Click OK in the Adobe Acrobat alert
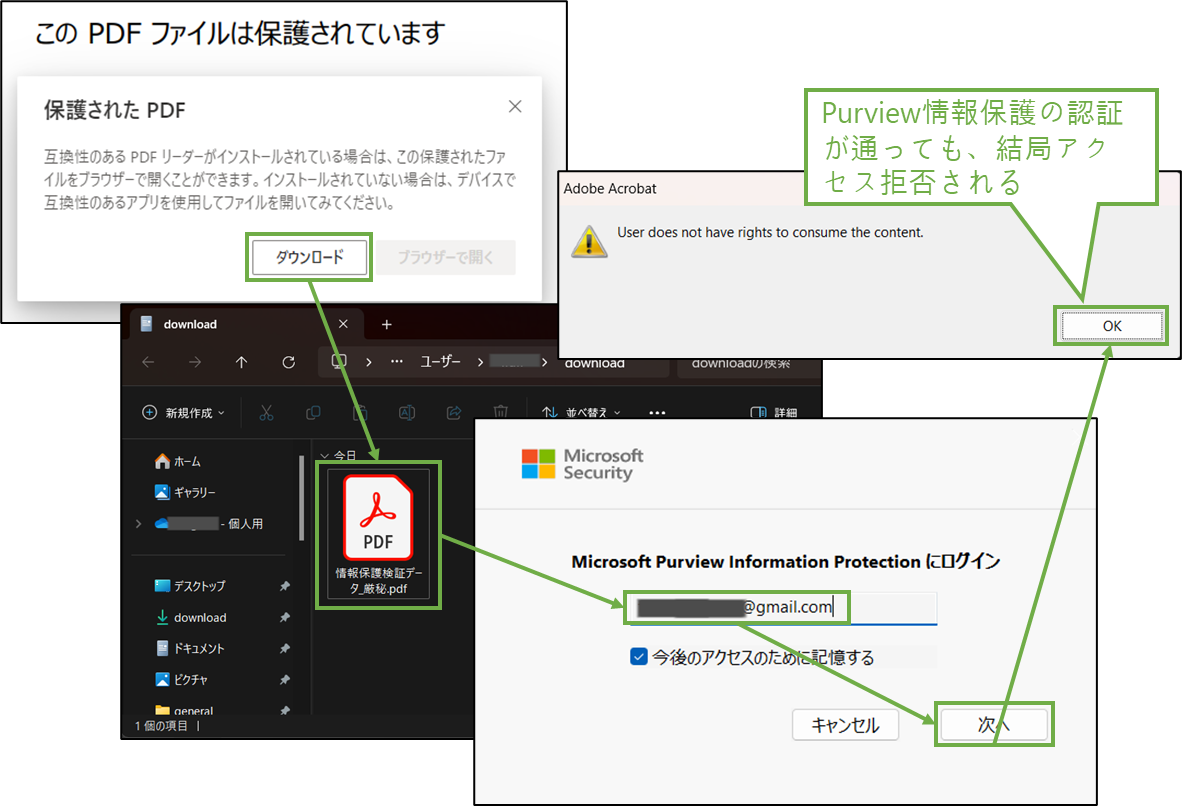Screen dimensions: 1182x806 click(x=1112, y=326)
